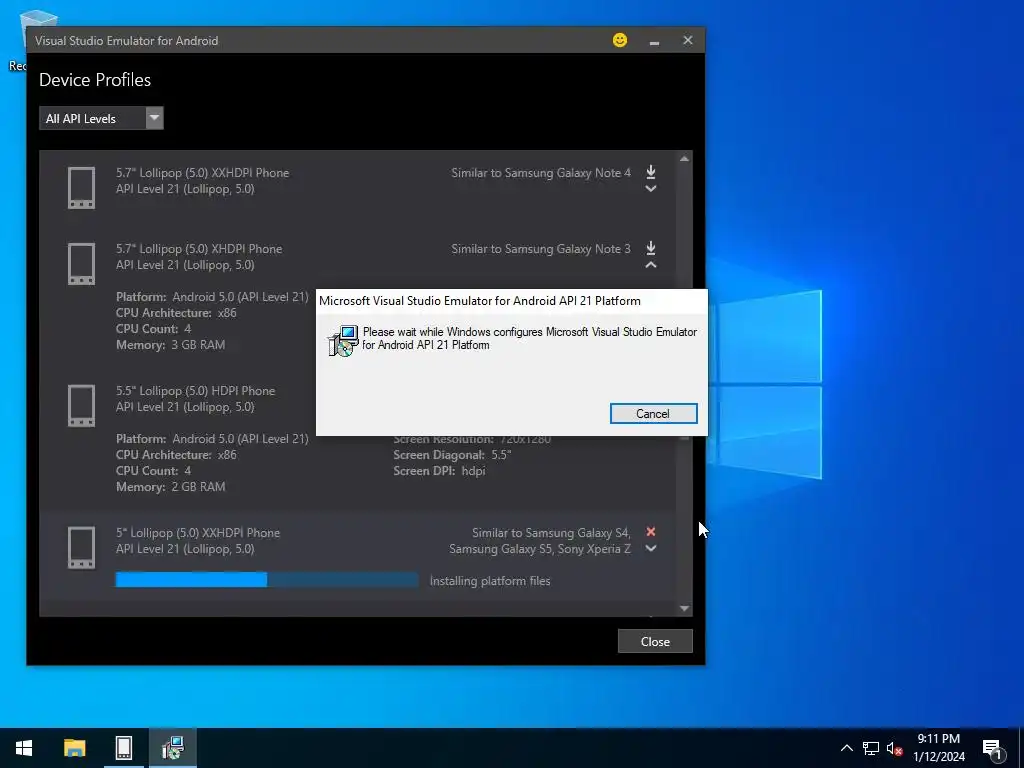Image resolution: width=1024 pixels, height=768 pixels.
Task: Close the Device Profiles window
Action: [x=655, y=641]
